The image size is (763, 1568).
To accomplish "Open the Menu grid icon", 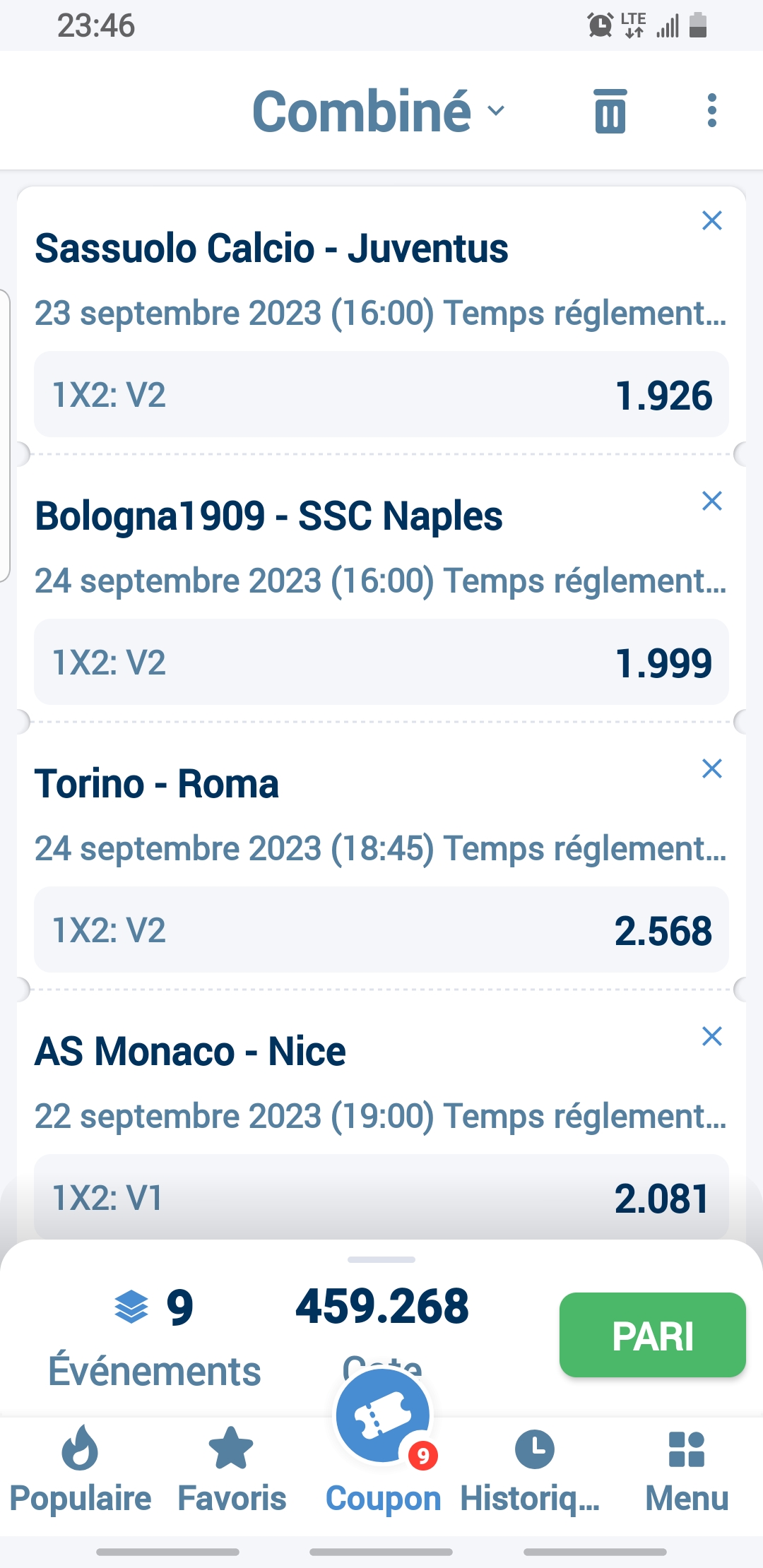I will click(686, 1470).
